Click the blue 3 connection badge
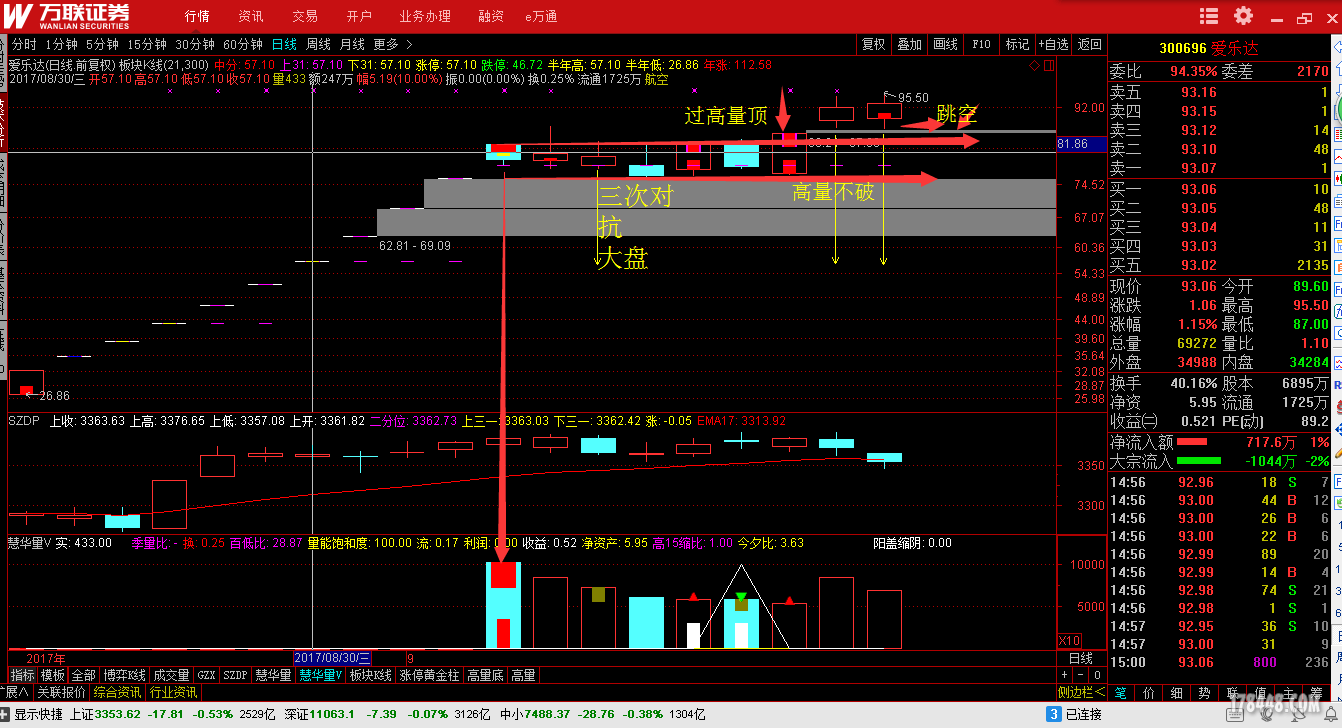Viewport: 1342px width, 728px height. [x=1052, y=714]
